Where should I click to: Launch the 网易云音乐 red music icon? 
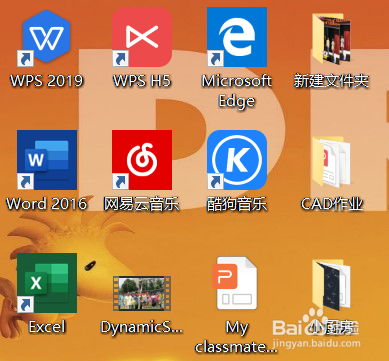point(142,160)
